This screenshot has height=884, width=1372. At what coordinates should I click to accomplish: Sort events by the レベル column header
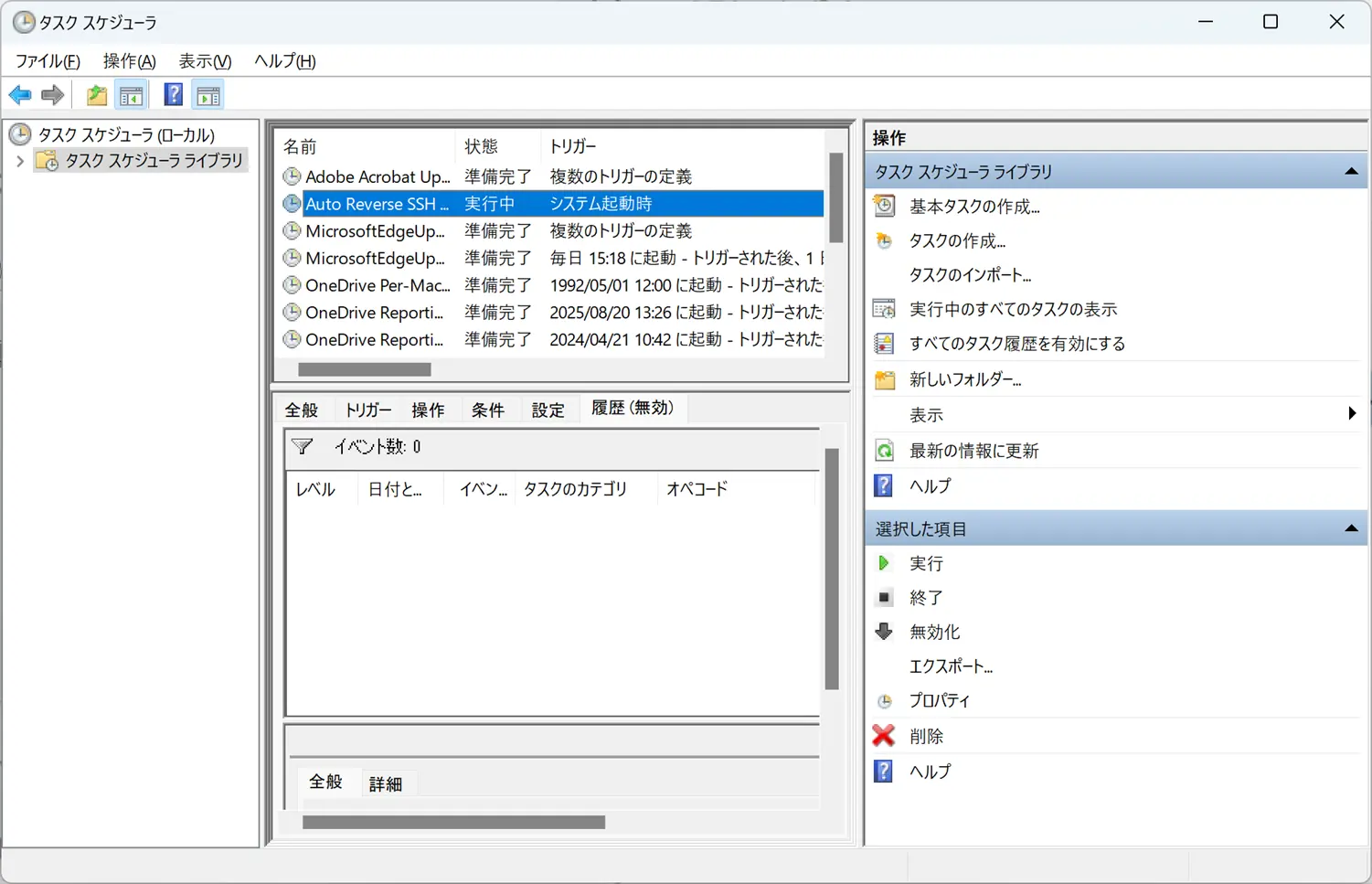coord(322,489)
